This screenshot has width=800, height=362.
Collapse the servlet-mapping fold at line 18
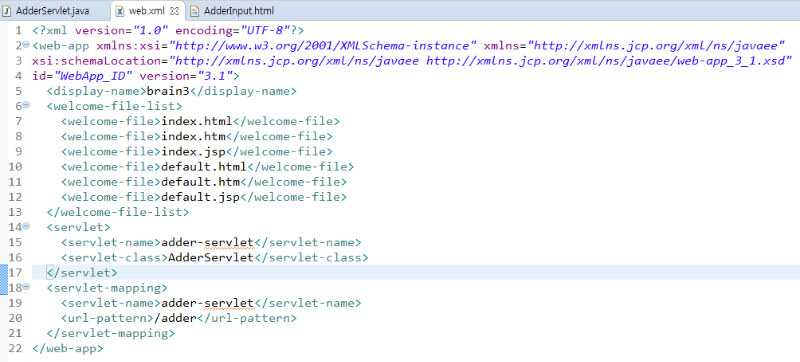26,287
